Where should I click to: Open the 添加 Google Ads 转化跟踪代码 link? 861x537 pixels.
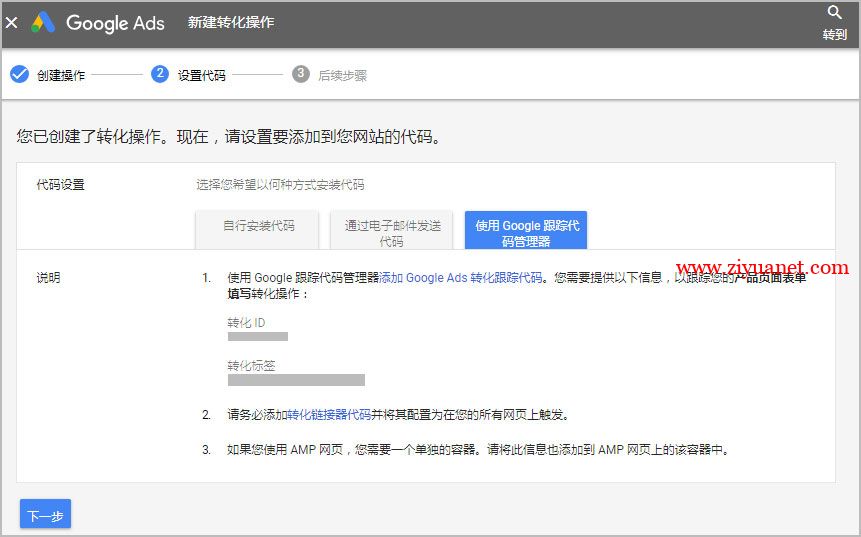click(x=461, y=277)
